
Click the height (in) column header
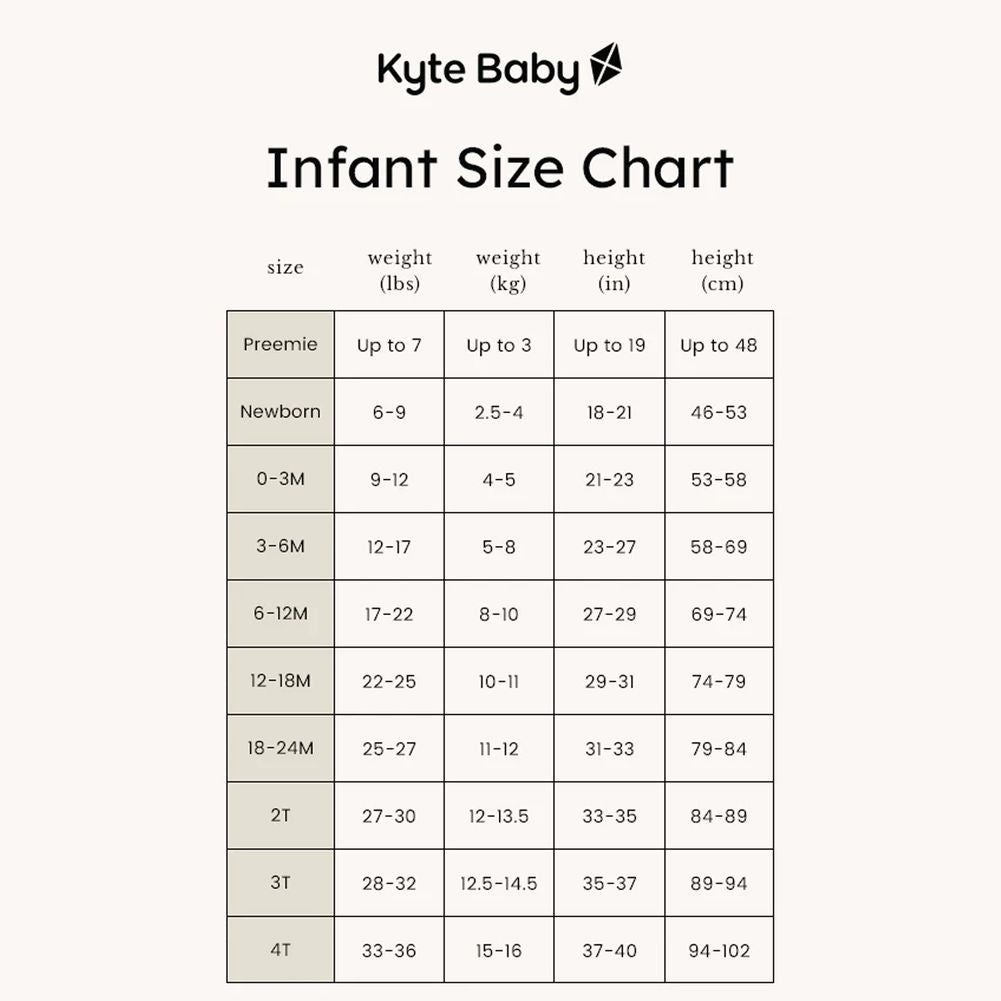coord(614,270)
